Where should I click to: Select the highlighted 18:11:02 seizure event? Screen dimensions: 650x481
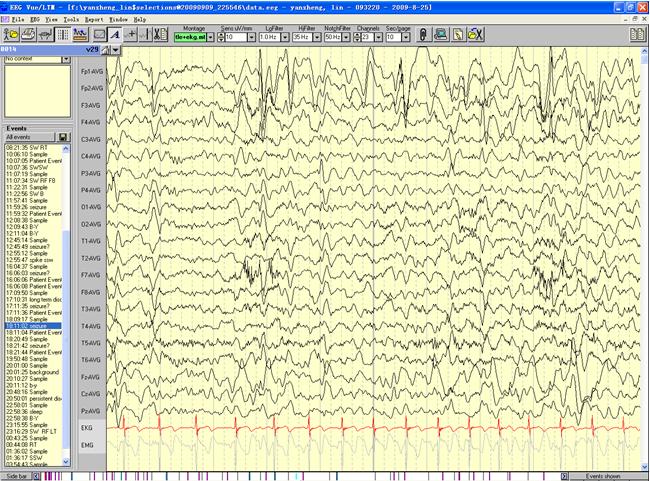(33, 326)
